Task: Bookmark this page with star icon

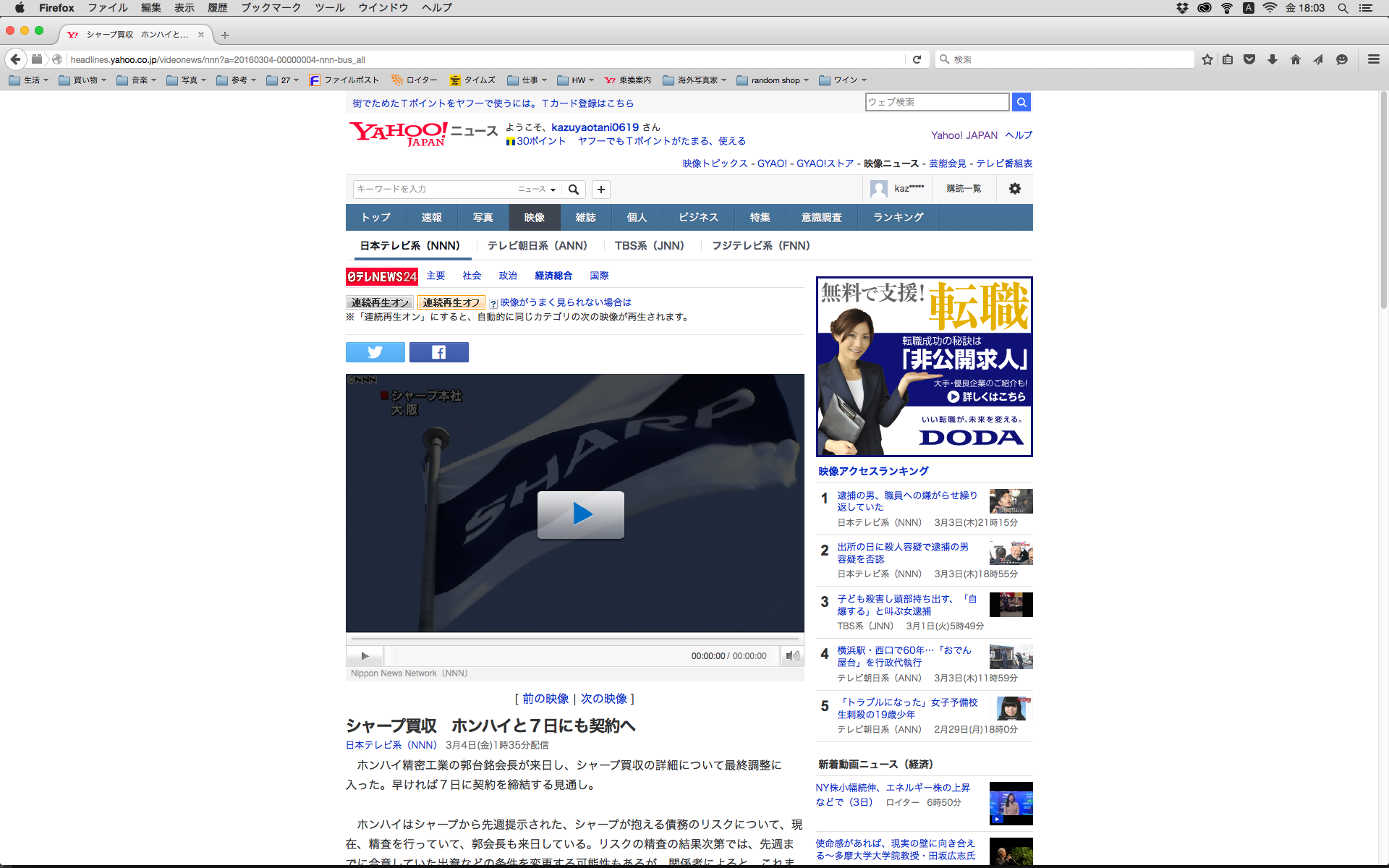Action: [1207, 59]
